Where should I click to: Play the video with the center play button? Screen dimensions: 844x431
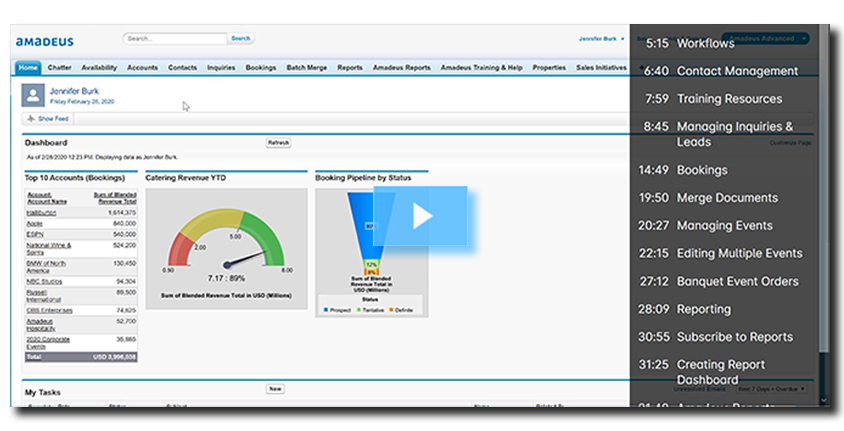click(x=420, y=216)
